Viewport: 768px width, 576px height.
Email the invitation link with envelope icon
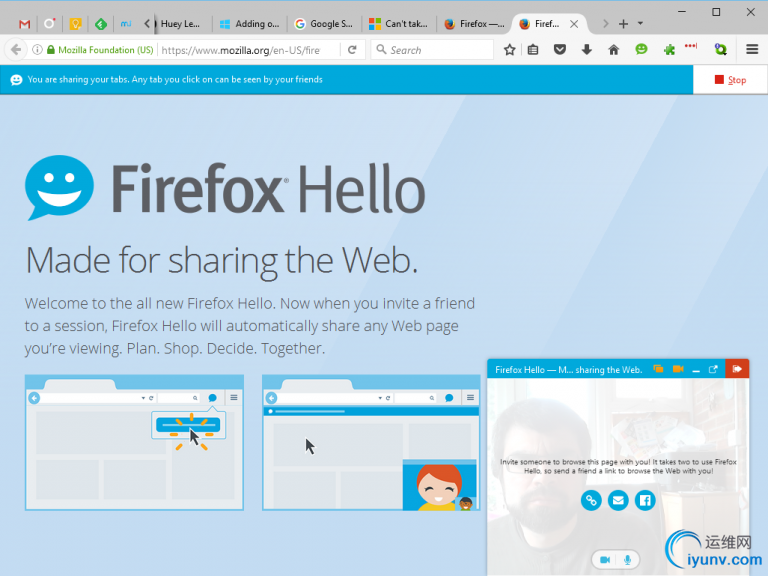click(x=618, y=501)
